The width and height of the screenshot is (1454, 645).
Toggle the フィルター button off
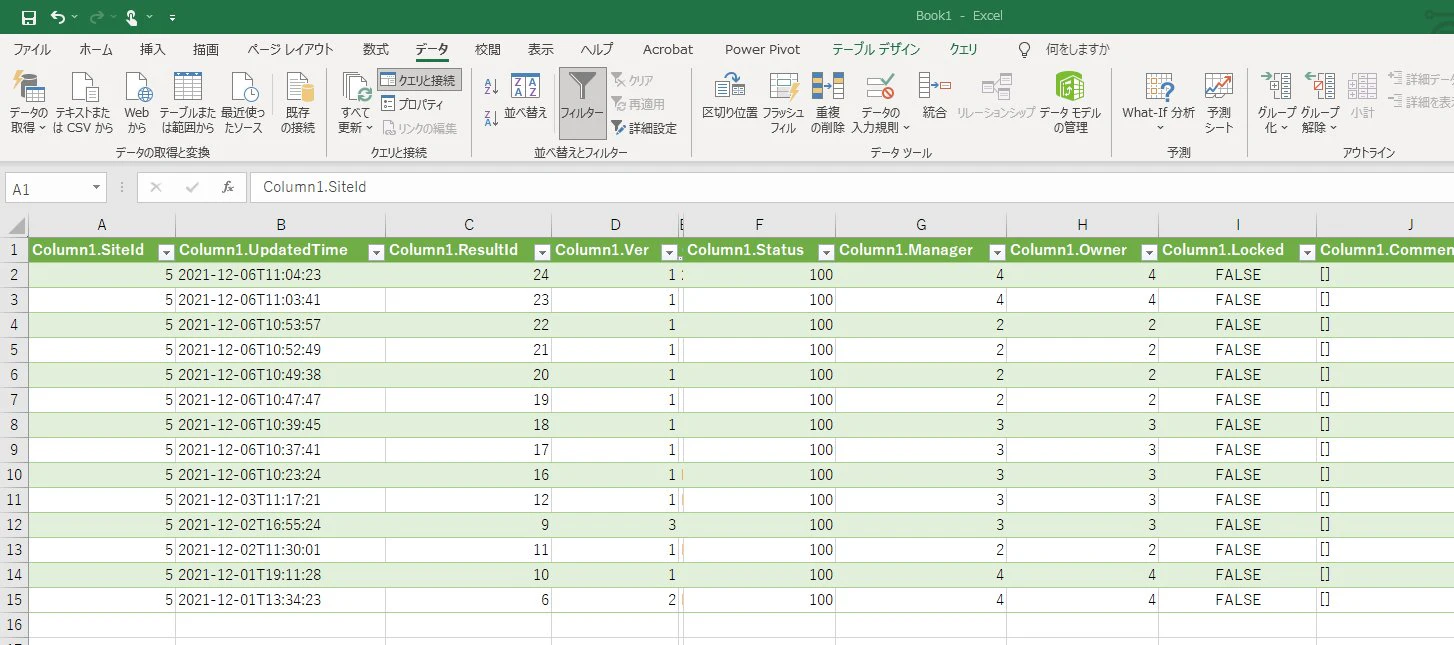pos(582,103)
